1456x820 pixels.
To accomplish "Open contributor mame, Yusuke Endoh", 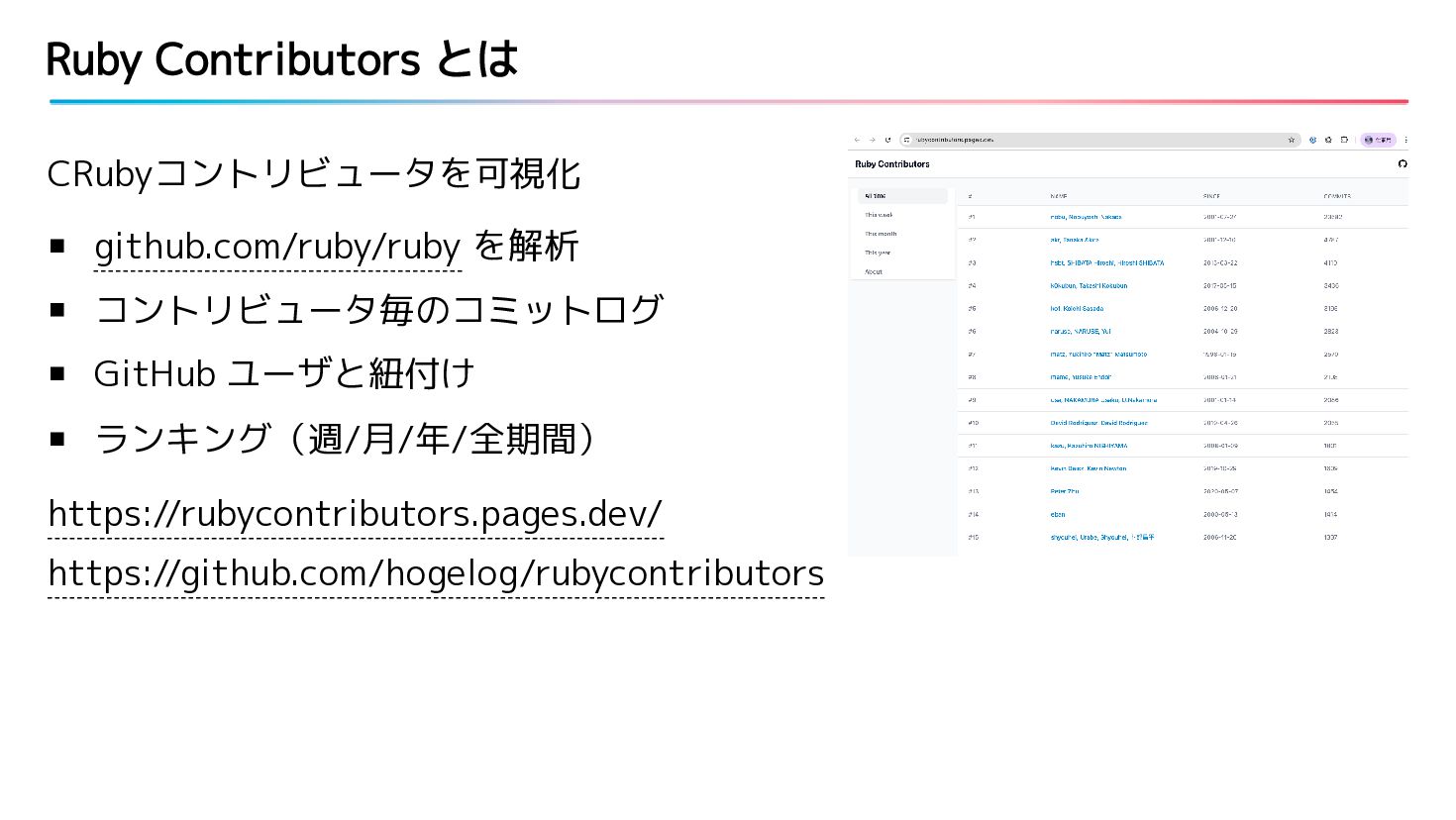I will click(1081, 377).
